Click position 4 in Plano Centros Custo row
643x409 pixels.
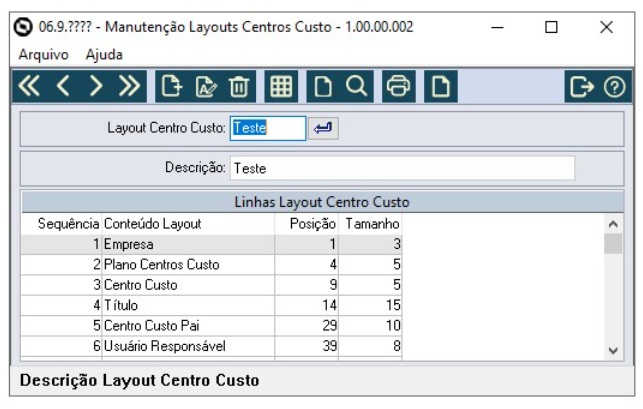point(306,265)
